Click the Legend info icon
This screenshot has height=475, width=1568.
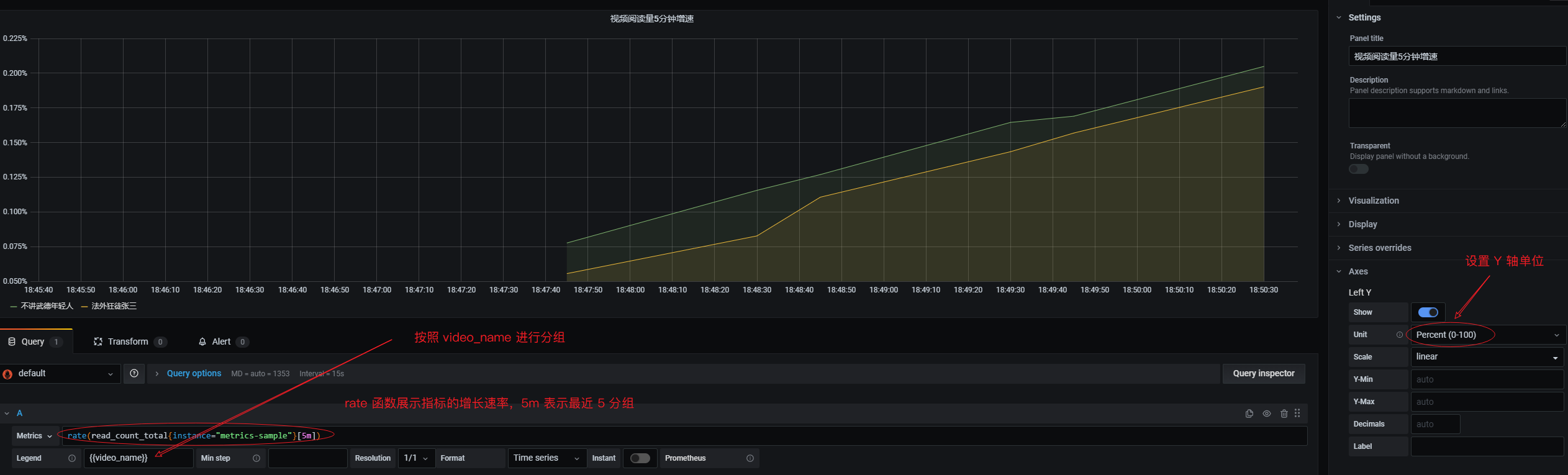[72, 458]
